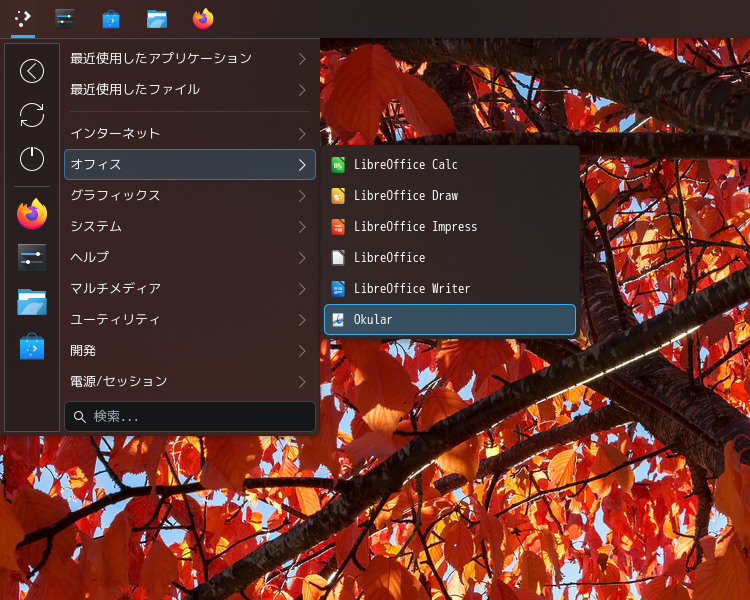This screenshot has height=600, width=750.
Task: Click the restart icon in the menu sidebar
Action: 32,115
